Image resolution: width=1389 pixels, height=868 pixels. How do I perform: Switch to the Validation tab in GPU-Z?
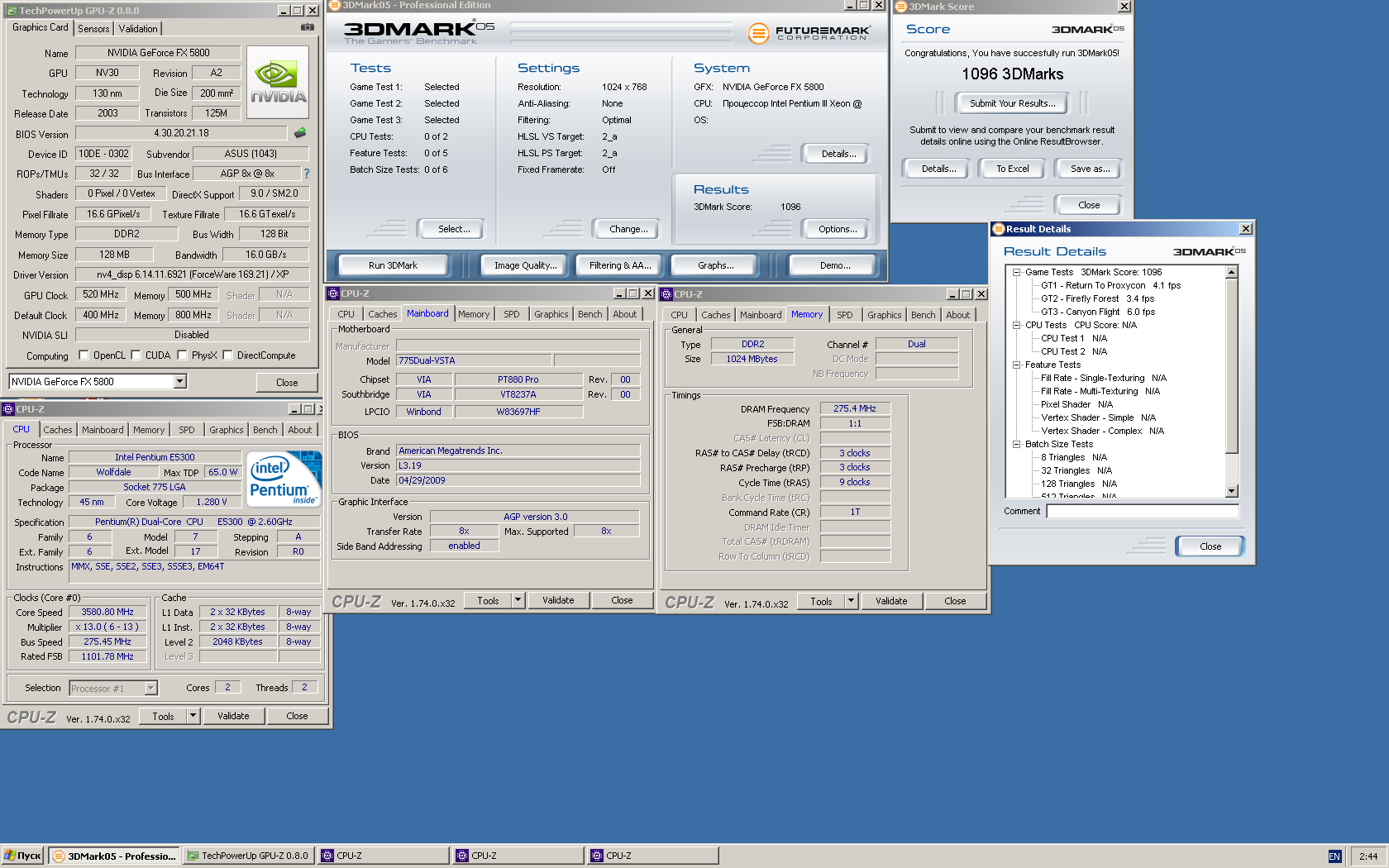pyautogui.click(x=138, y=28)
